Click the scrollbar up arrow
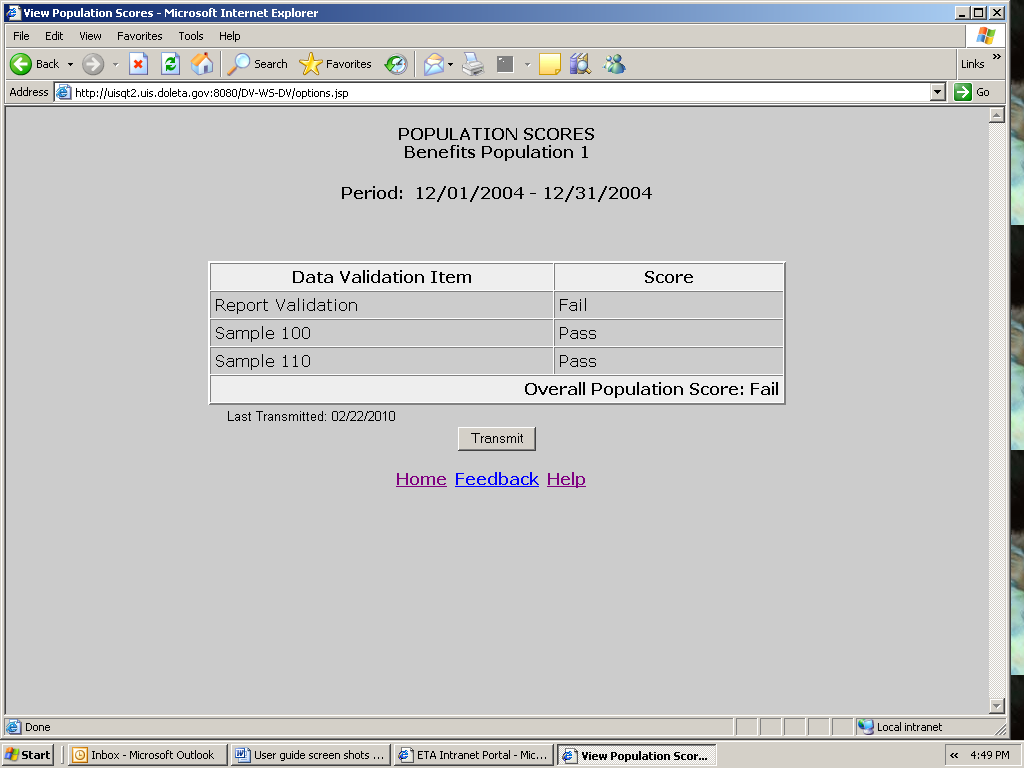1024x768 pixels. pos(997,116)
